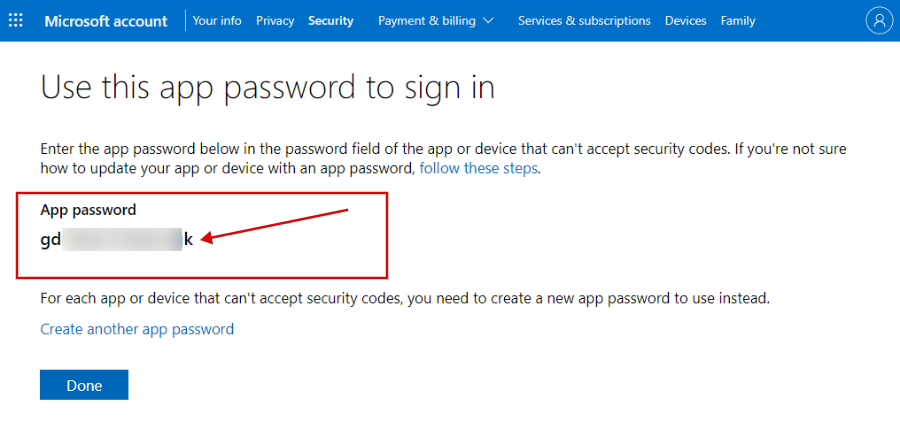Screen dimensions: 900x436
Task: Go to the Family section
Action: (738, 21)
